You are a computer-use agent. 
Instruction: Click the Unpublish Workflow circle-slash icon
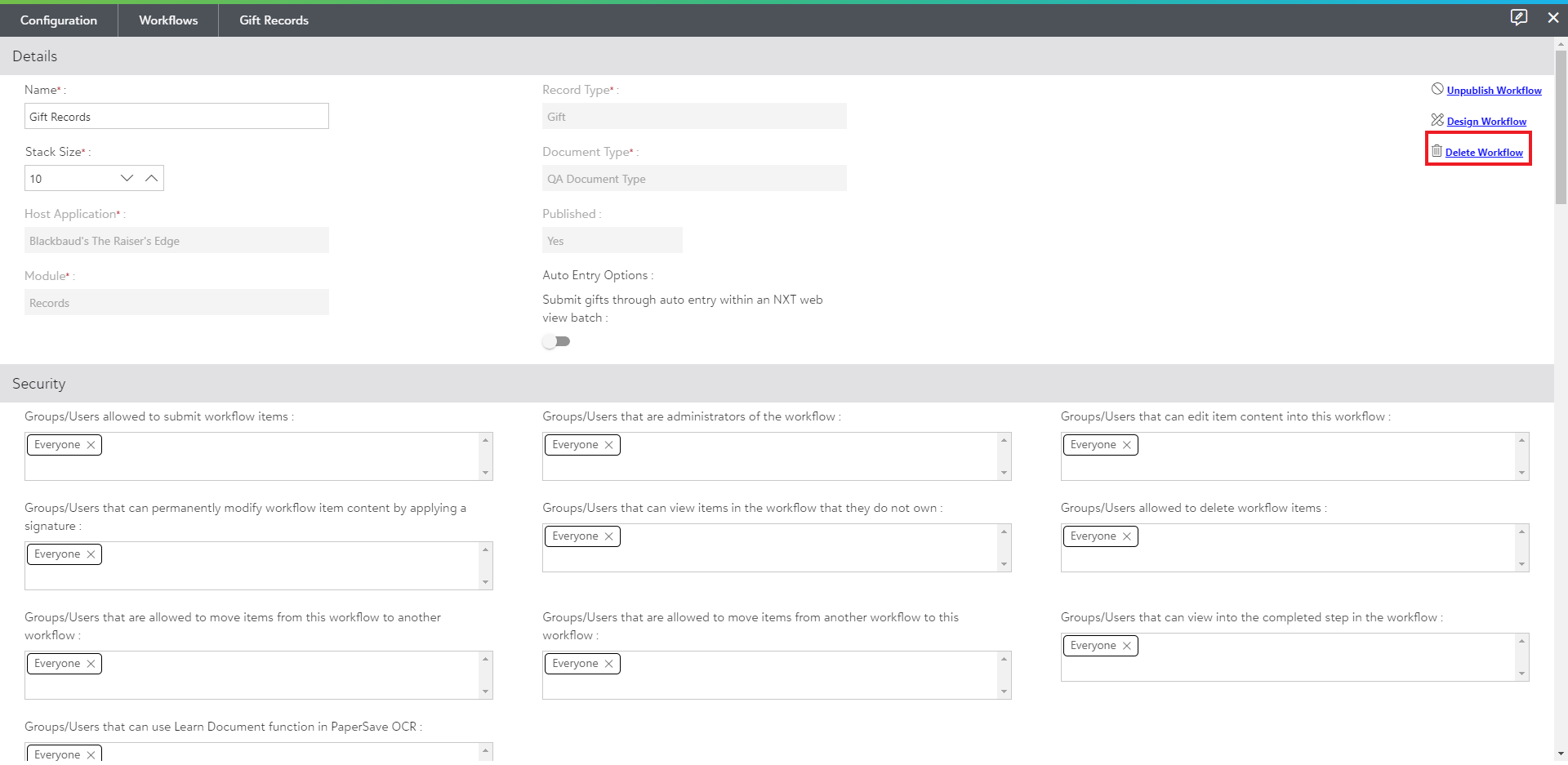1437,89
